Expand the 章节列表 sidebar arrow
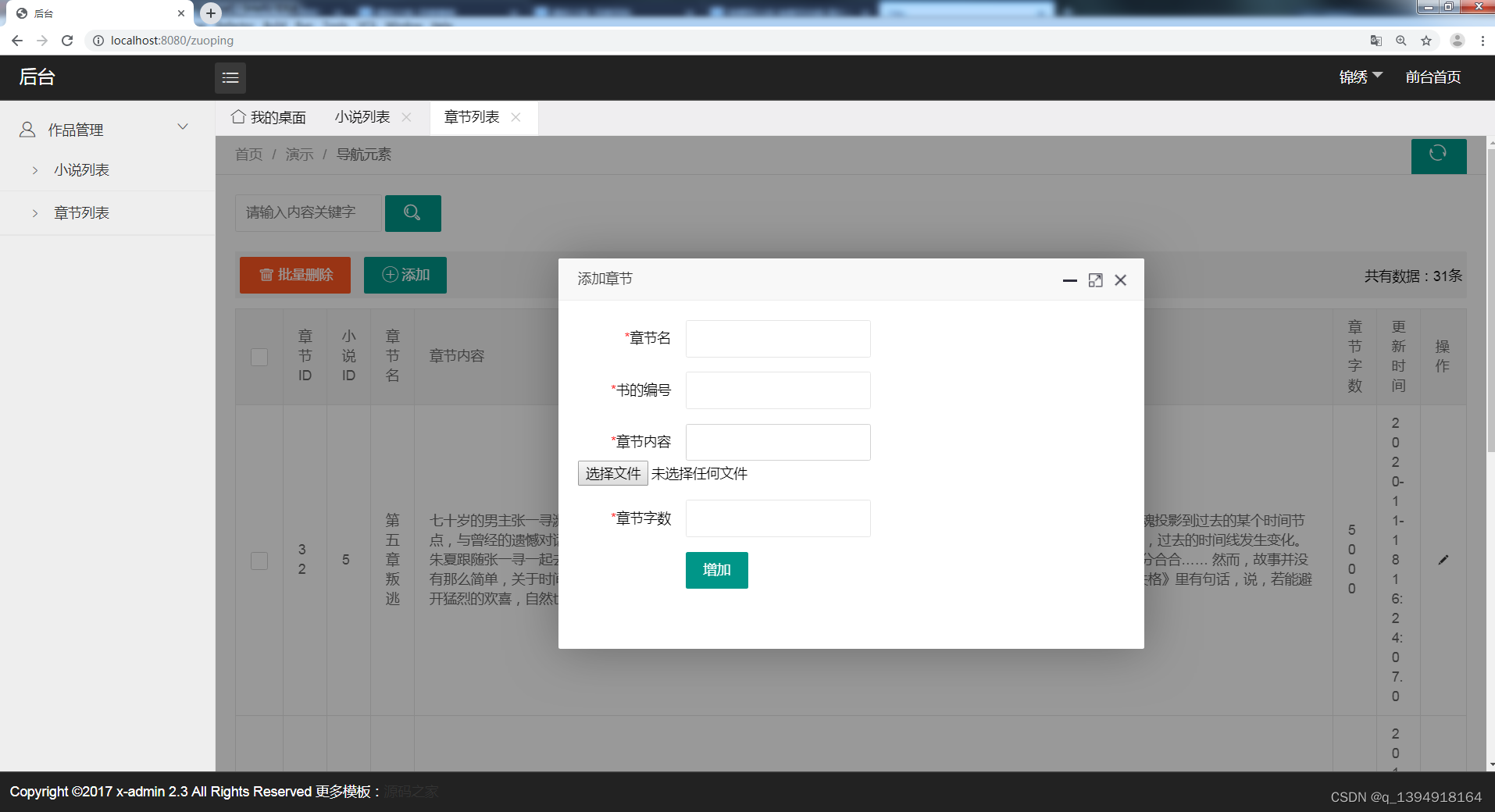The image size is (1495, 812). point(35,213)
